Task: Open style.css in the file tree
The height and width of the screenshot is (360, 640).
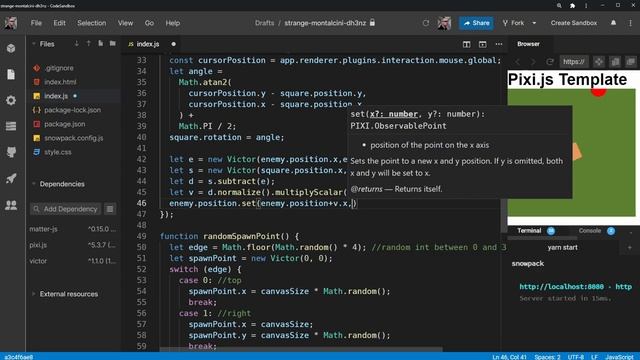Action: [73, 152]
